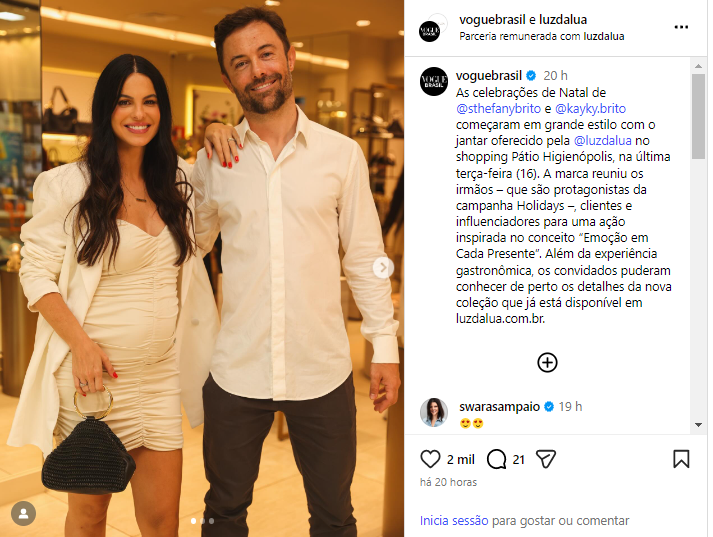
Task: Save post with the bookmark icon
Action: [681, 459]
